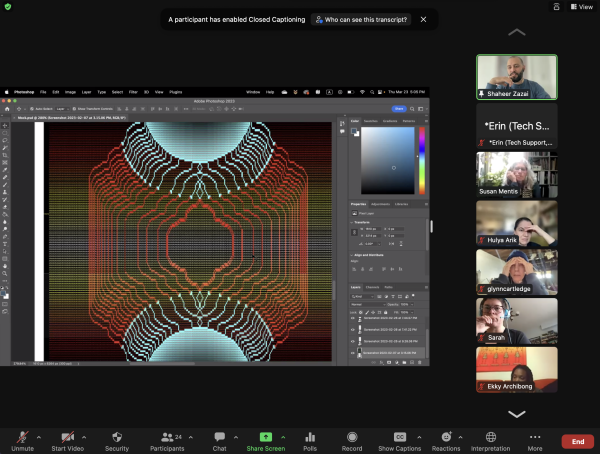Click the green Share Screen icon
The image size is (600, 454).
266,437
